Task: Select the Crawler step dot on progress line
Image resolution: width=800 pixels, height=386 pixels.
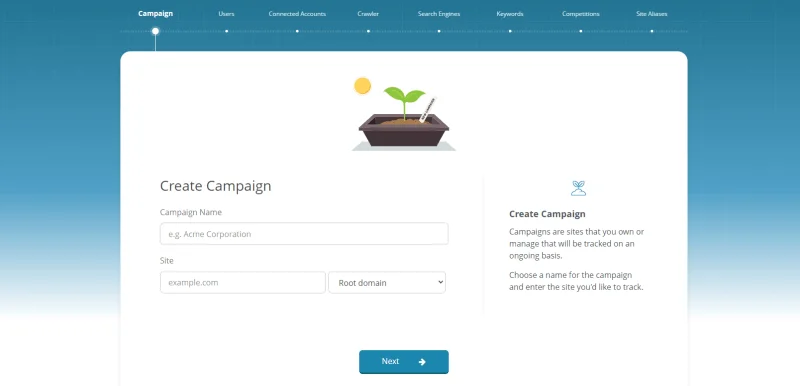Action: 368,31
